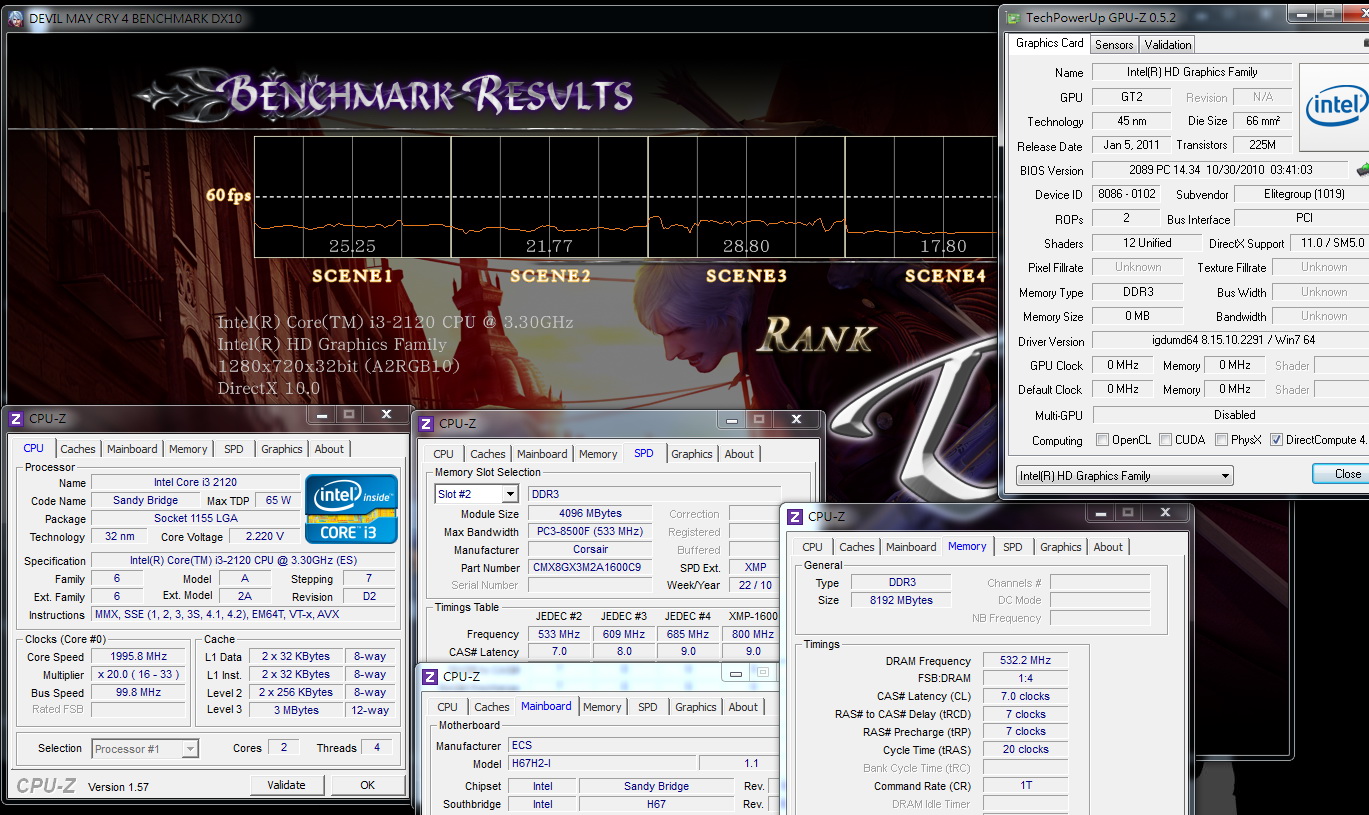Click the Devil May Cry 4 benchmark window icon
The image size is (1369, 815).
17,18
